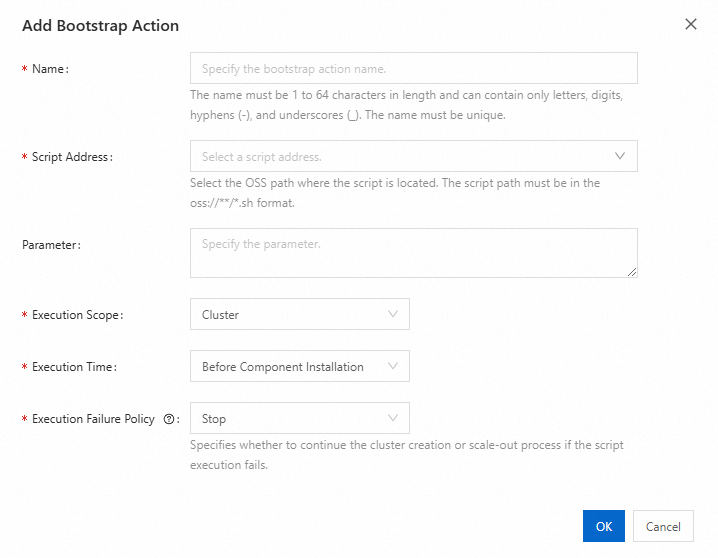718x558 pixels.
Task: Expand the Execution Scope dropdown showing Cluster
Action: [x=290, y=315]
